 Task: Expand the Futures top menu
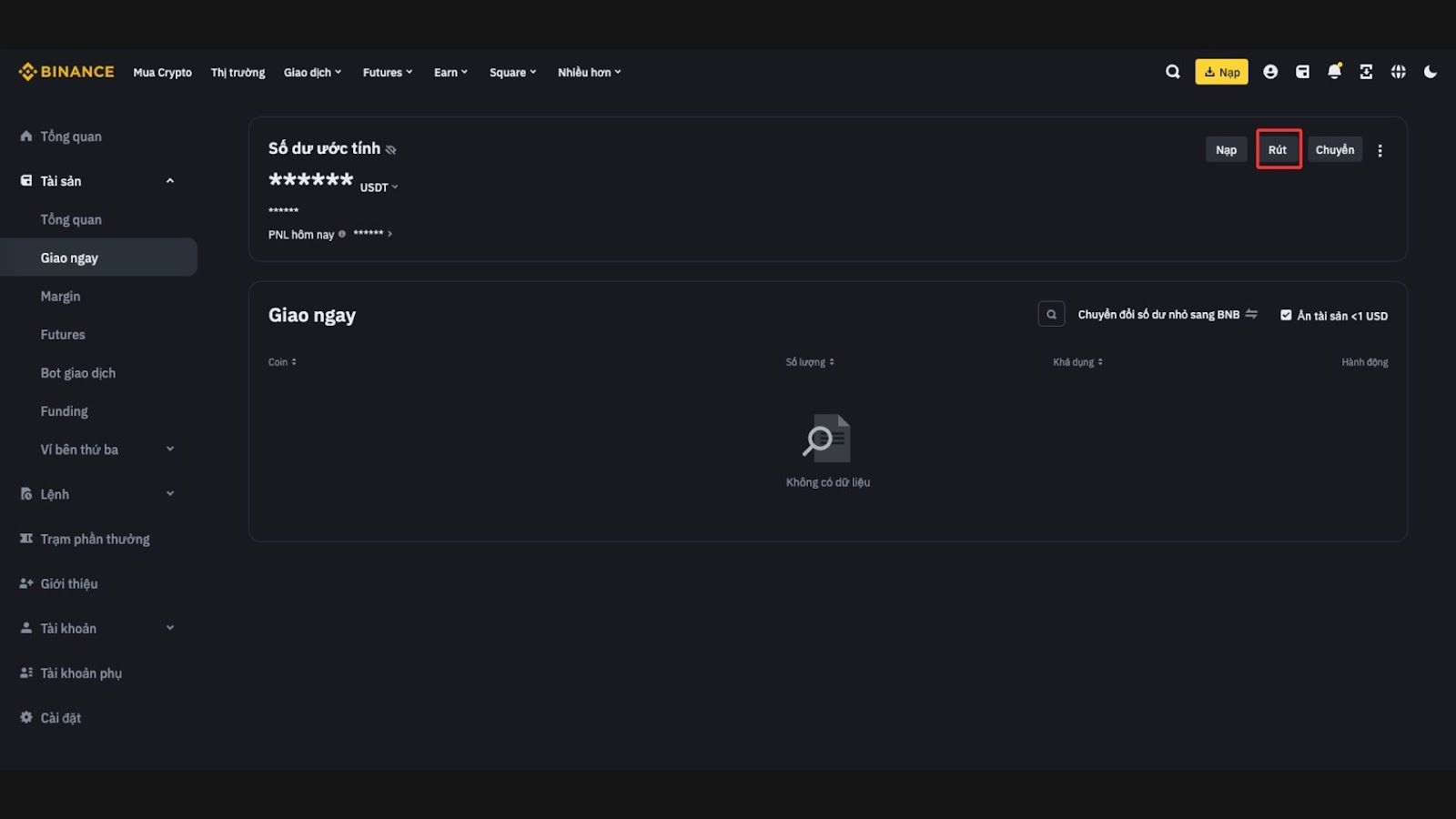pyautogui.click(x=388, y=72)
